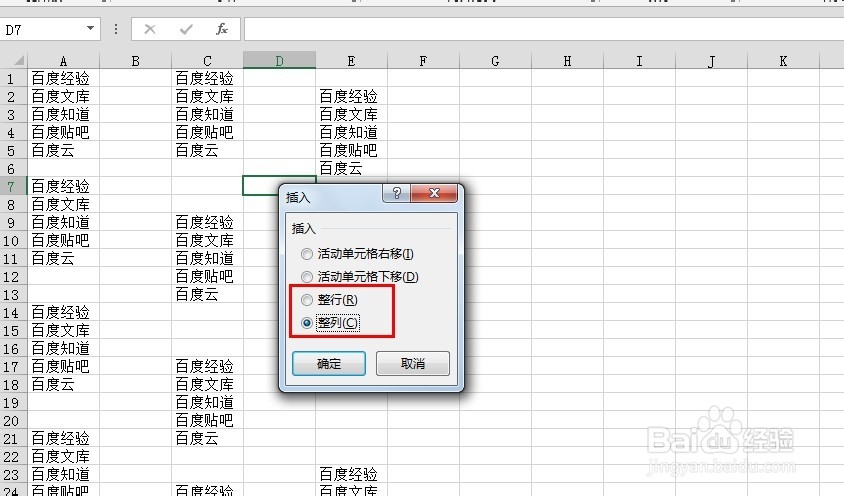
Task: Click cell C21 containing 百度云
Action: [208, 438]
